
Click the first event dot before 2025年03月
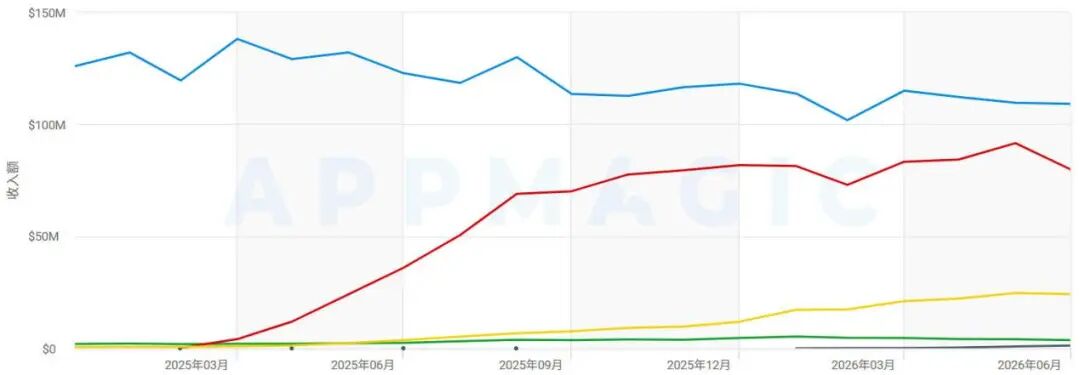click(x=180, y=348)
